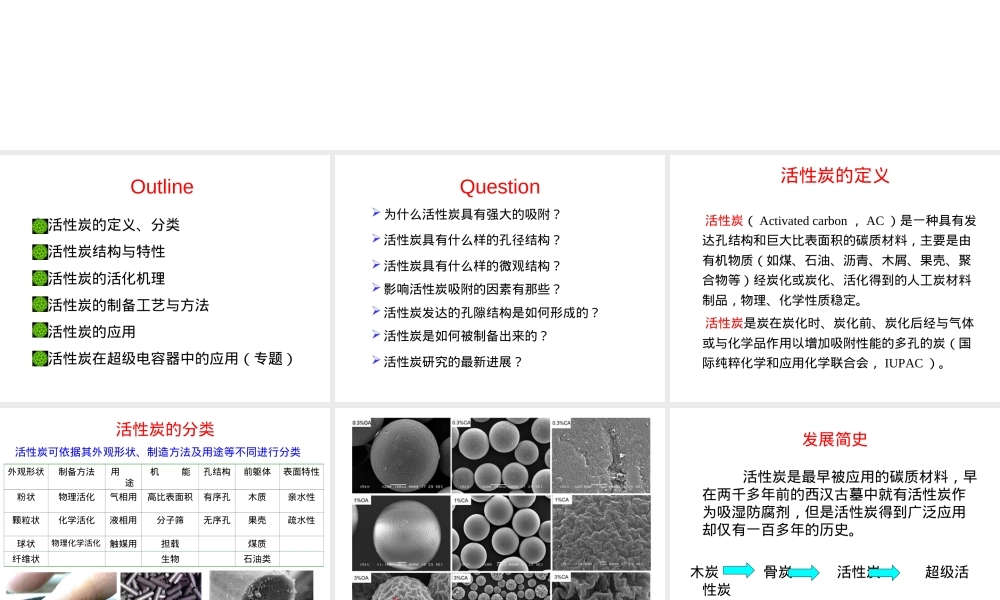
Task: Select the Outline slide title
Action: coord(162,187)
